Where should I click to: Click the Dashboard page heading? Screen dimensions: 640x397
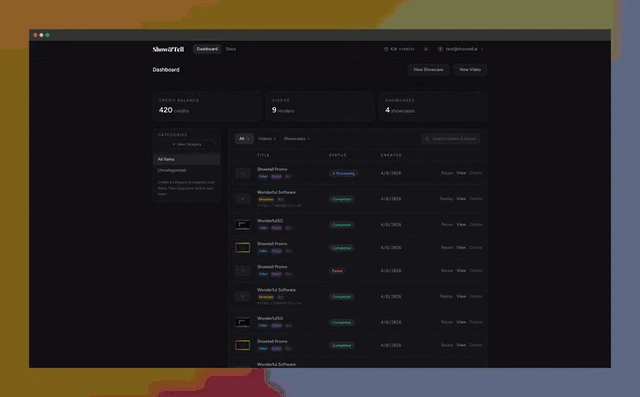pos(166,70)
